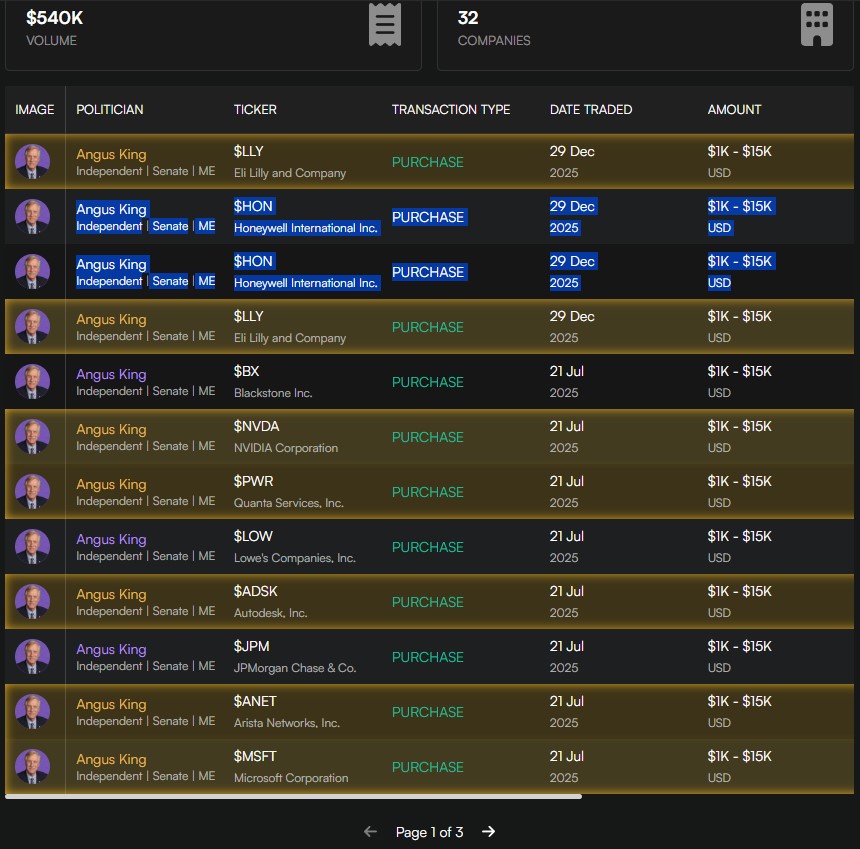Click $1K - $15K amount in $JPM row

point(739,646)
